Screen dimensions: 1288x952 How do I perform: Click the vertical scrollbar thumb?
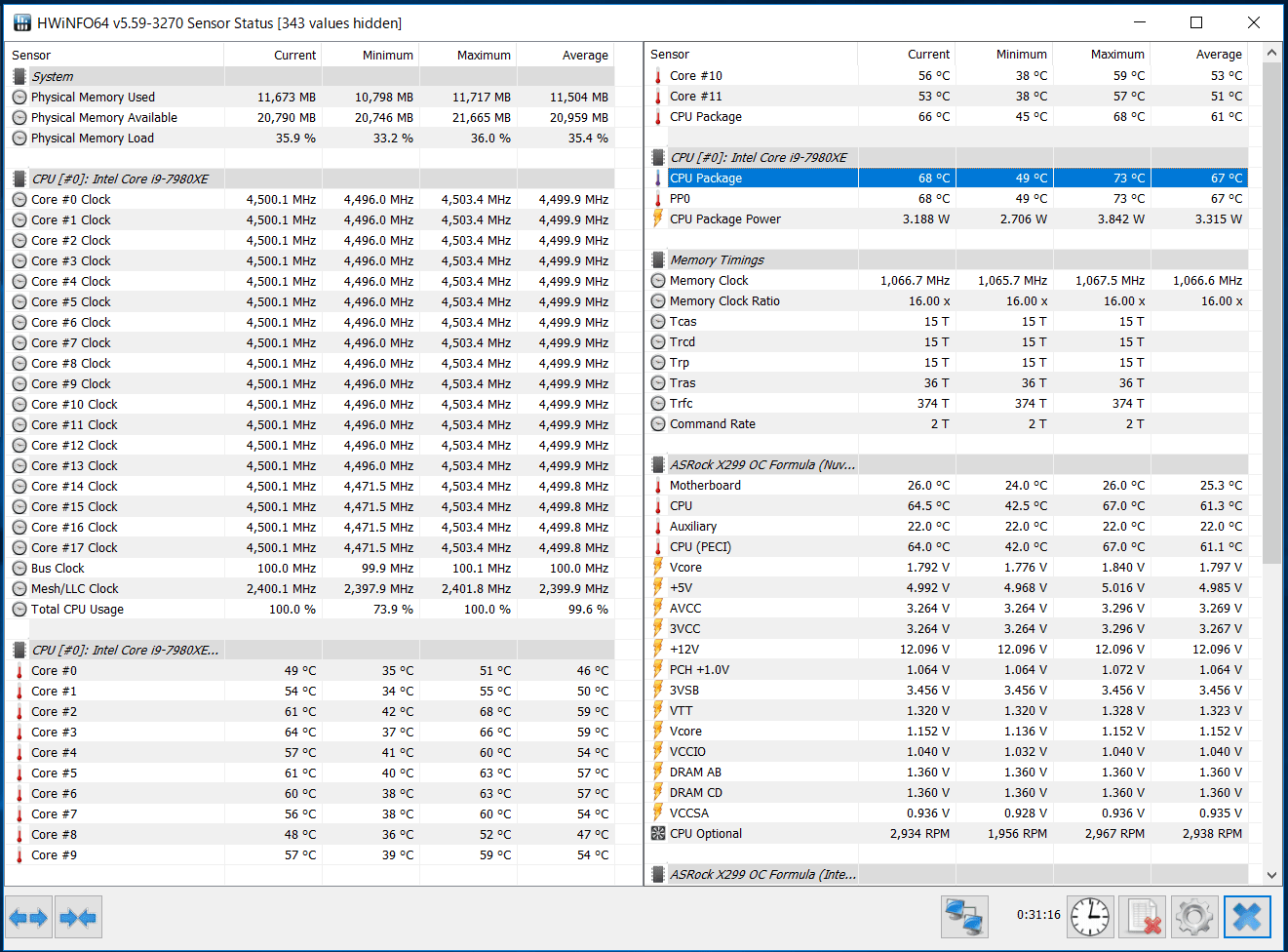click(1271, 313)
